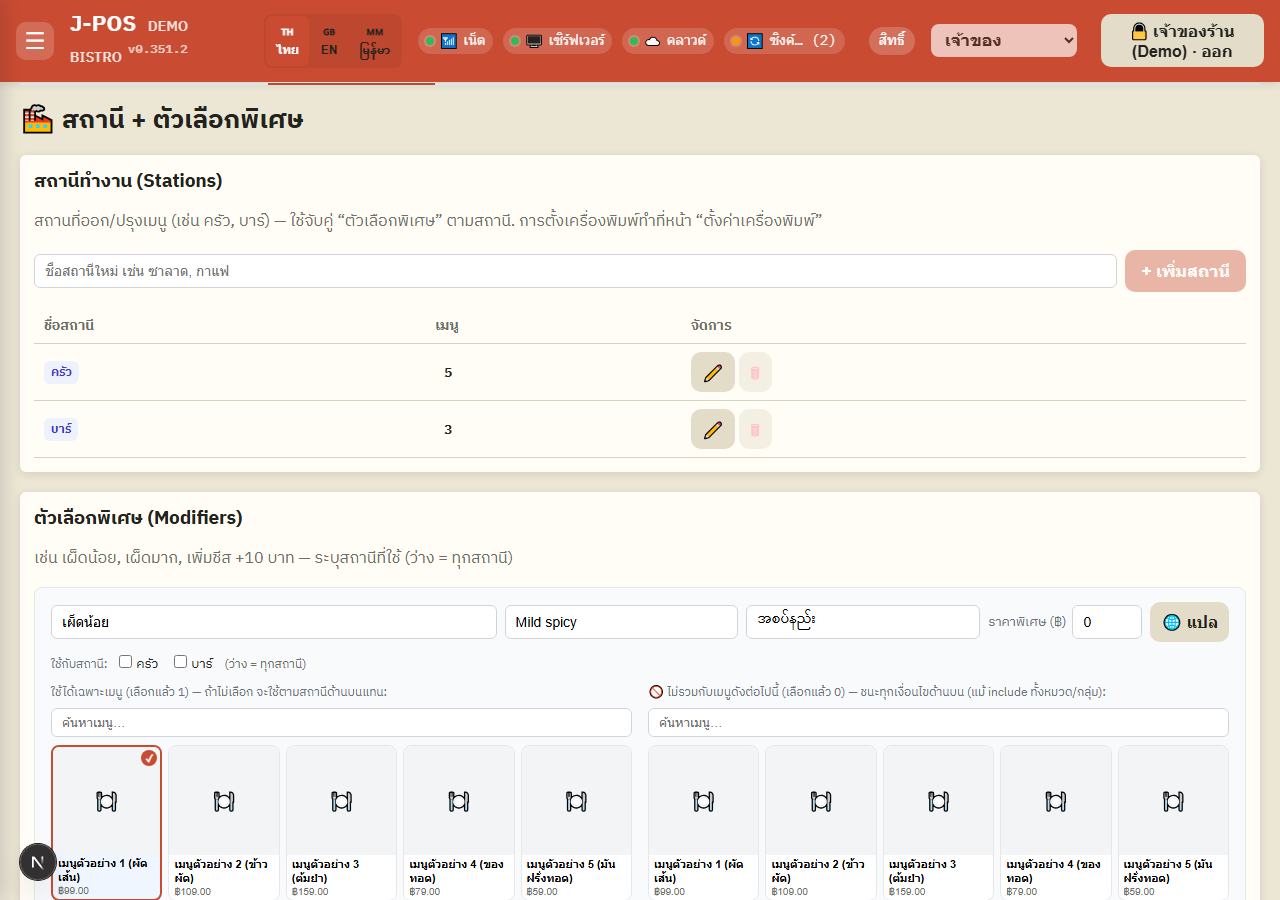Screen dimensions: 1280x900
Task: Deselect included เมนูตัวอย่าง 1 card
Action: 107,822
